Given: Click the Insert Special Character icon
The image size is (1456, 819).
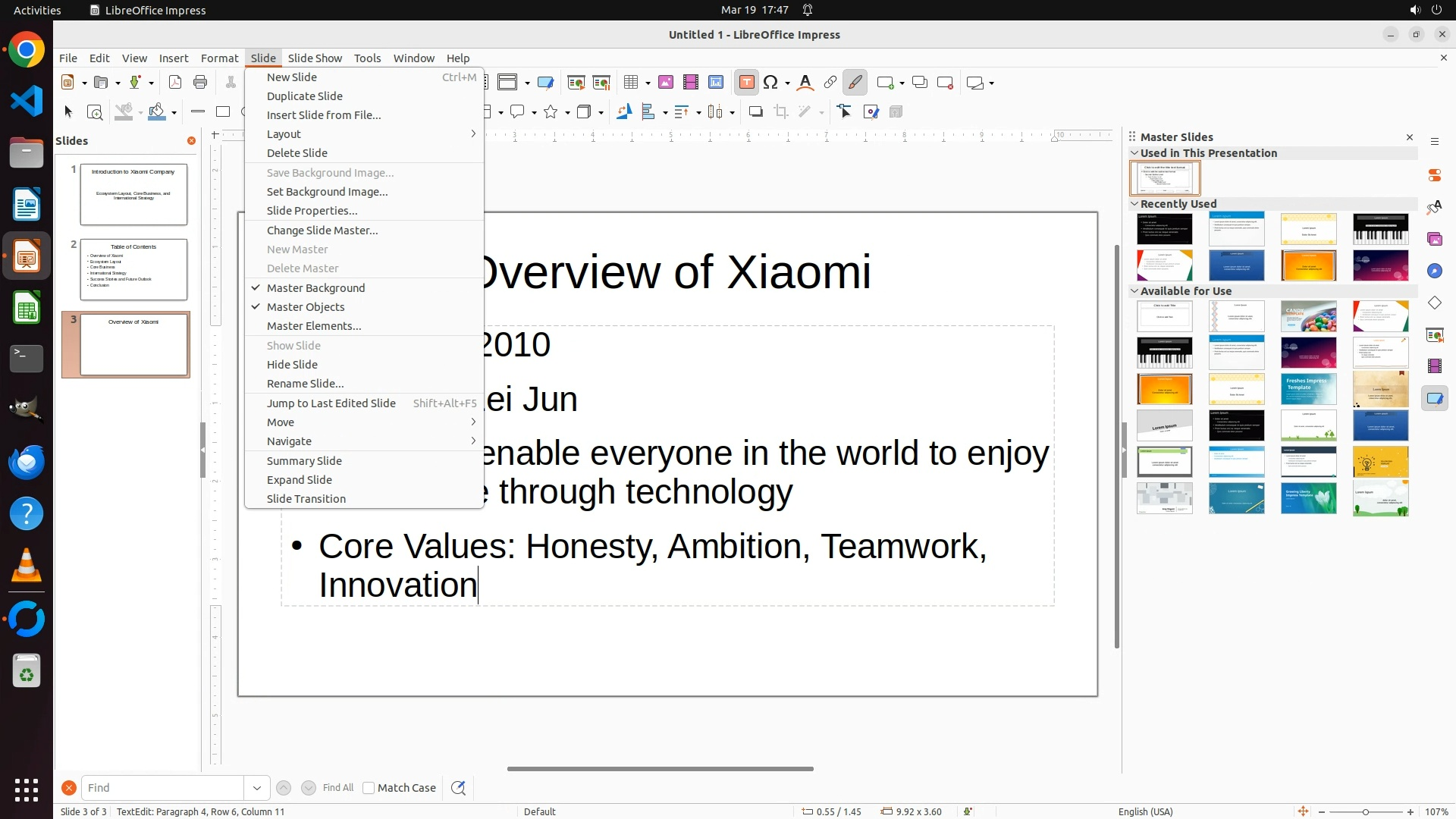Looking at the screenshot, I should [771, 83].
